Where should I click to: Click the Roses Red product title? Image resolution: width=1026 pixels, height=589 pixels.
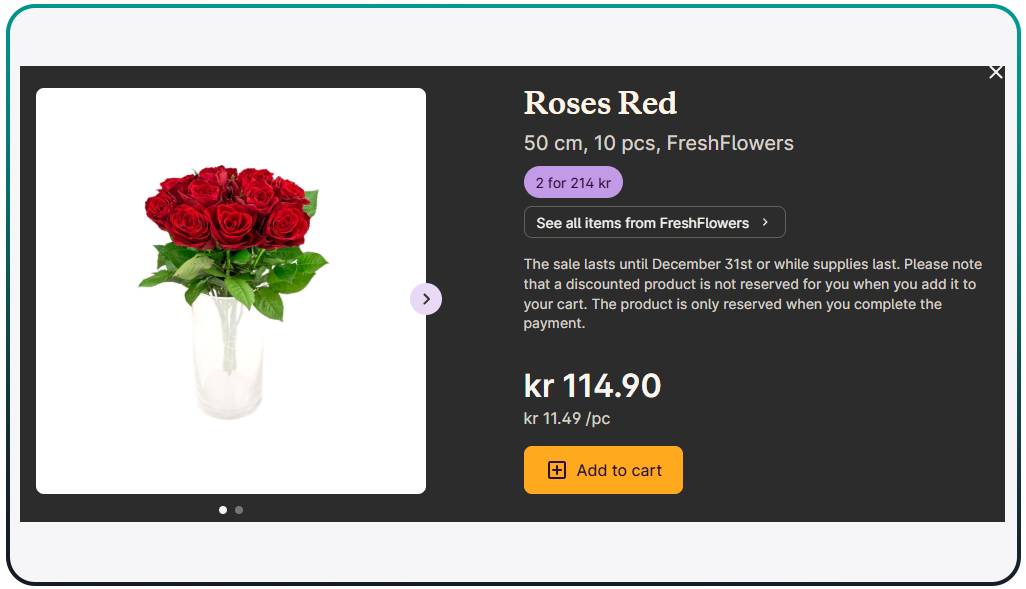pyautogui.click(x=600, y=103)
